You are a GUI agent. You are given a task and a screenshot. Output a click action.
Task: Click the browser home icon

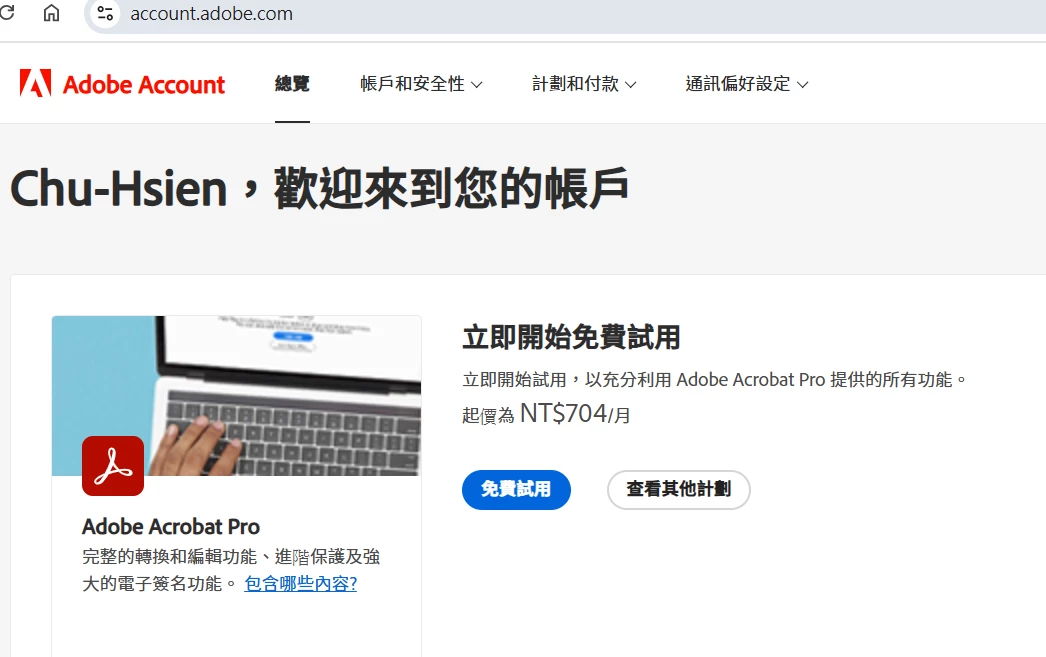click(x=51, y=13)
